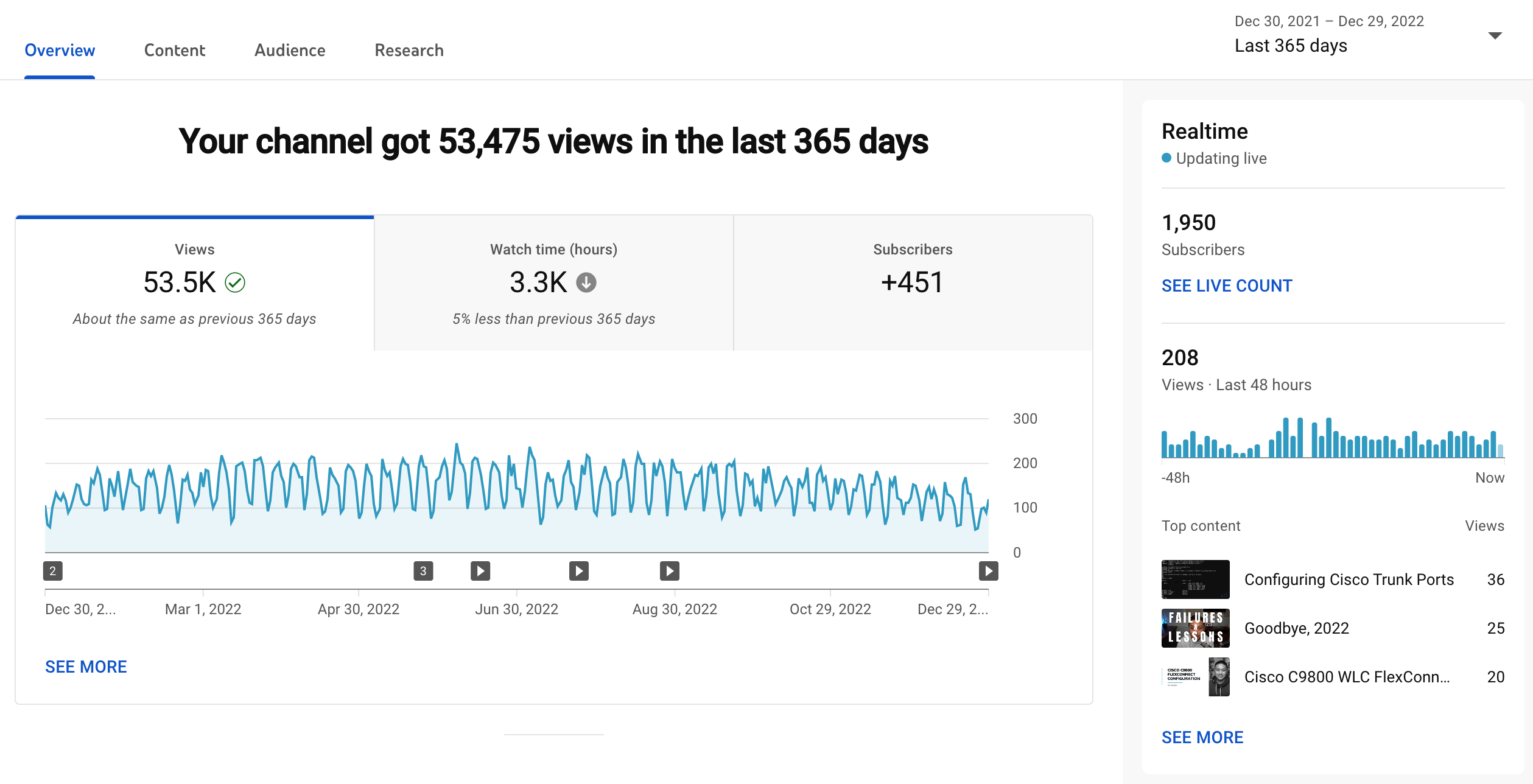Click the Oct 29, 2022 axis label
The width and height of the screenshot is (1533, 784).
(x=830, y=609)
